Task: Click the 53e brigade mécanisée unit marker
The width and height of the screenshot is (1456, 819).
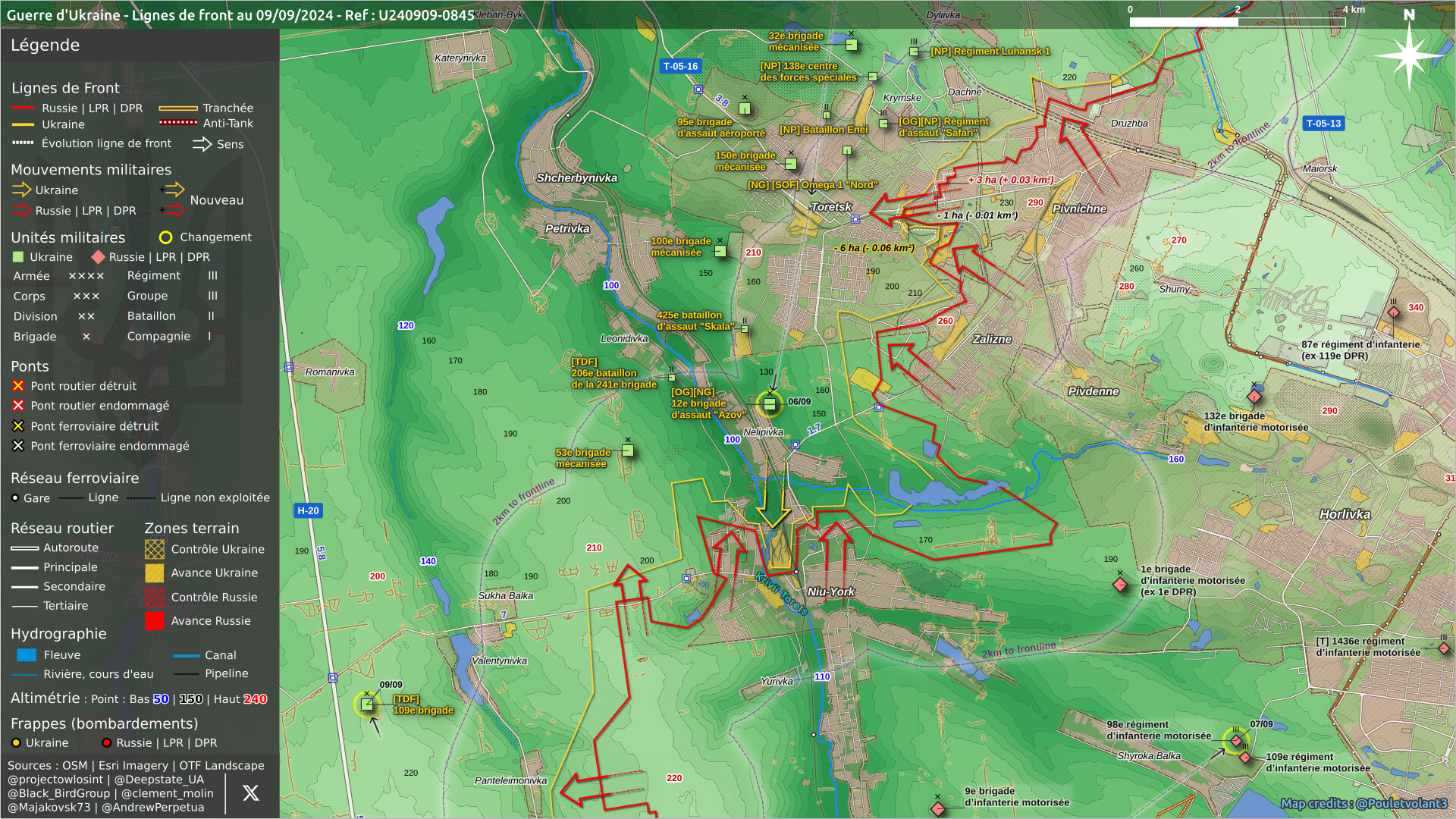Action: coord(628,450)
